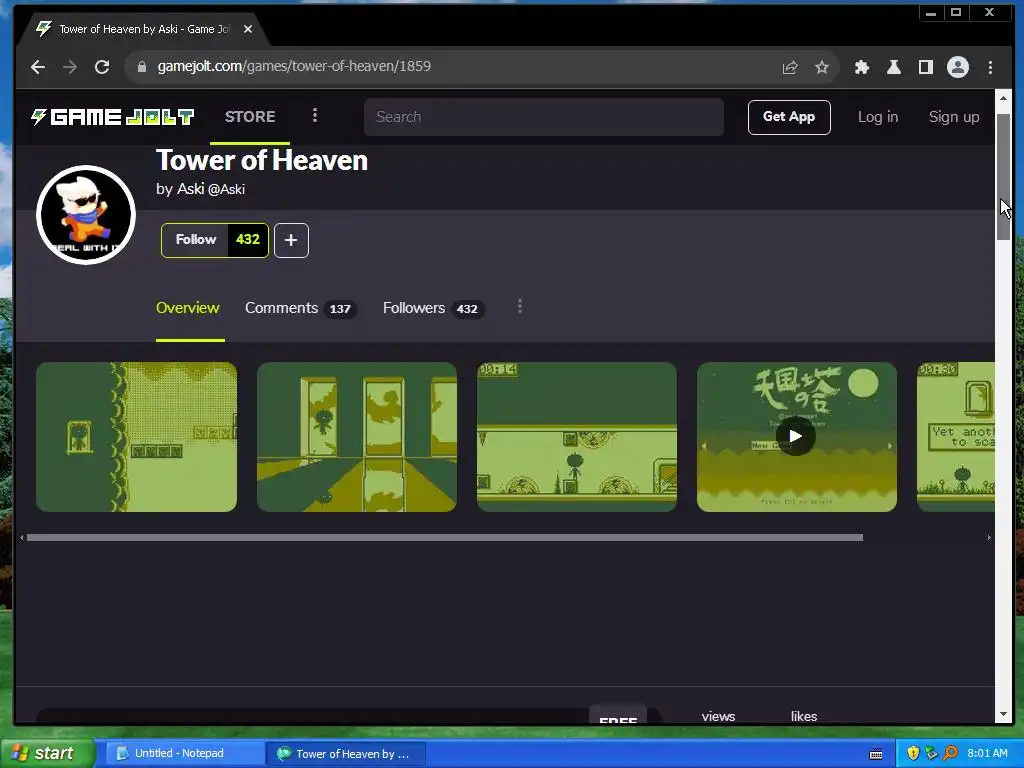Click the page vertical scrollbar thumb
Screen dimensions: 1024x768
pyautogui.click(x=1003, y=177)
